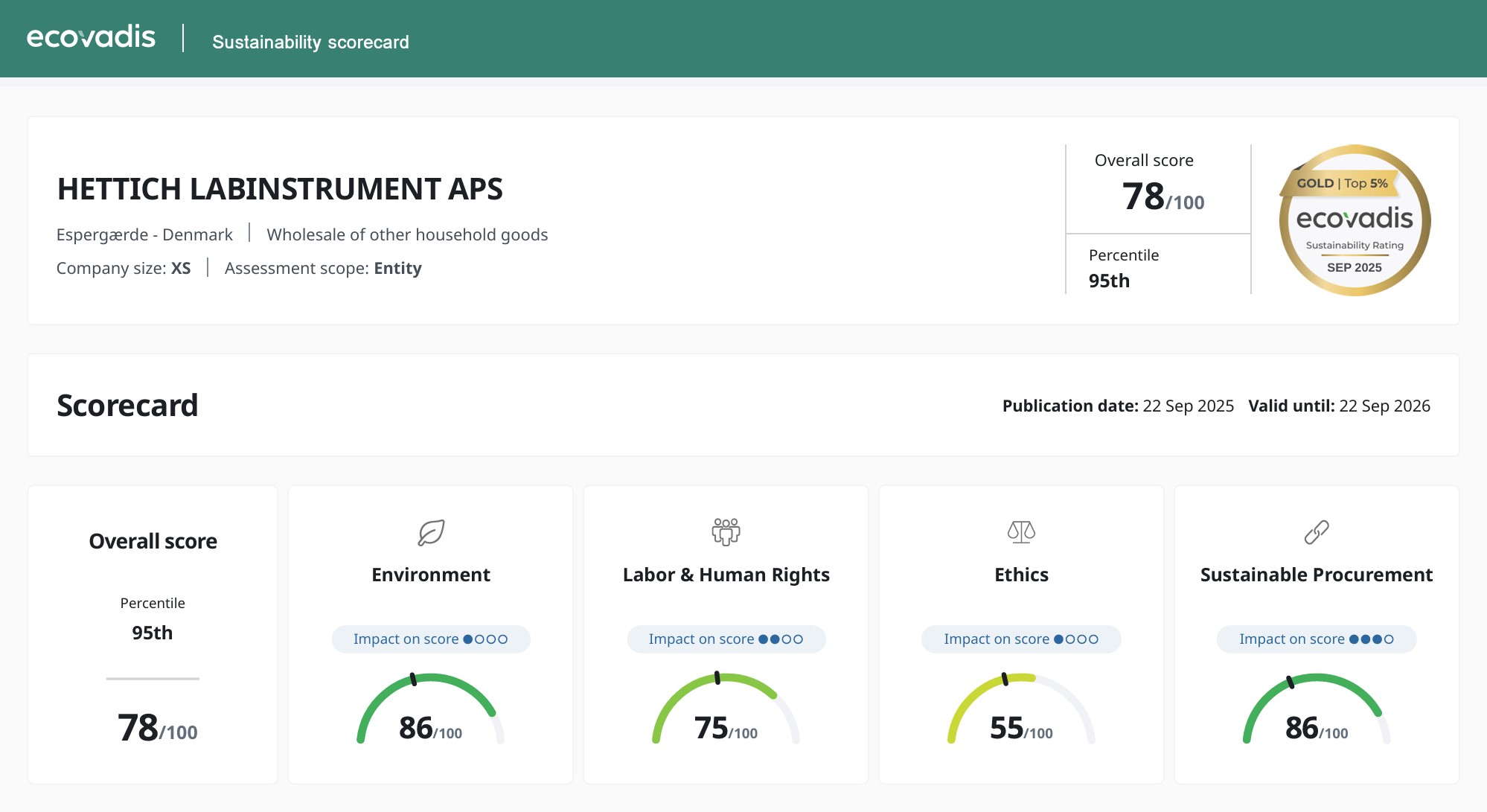This screenshot has width=1487, height=812.
Task: Click the Hettich Labinstrument APS company name
Action: coord(280,189)
